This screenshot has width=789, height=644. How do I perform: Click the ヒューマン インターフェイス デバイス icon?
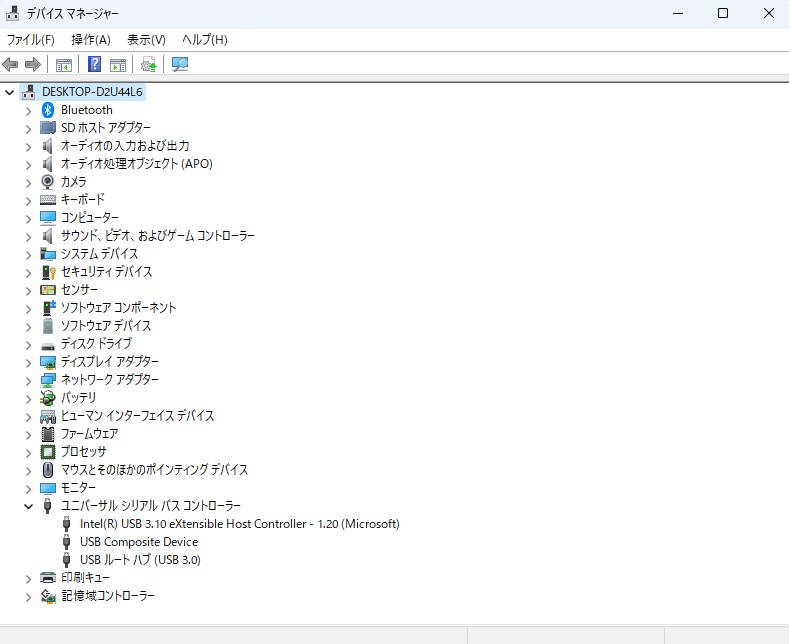(48, 416)
